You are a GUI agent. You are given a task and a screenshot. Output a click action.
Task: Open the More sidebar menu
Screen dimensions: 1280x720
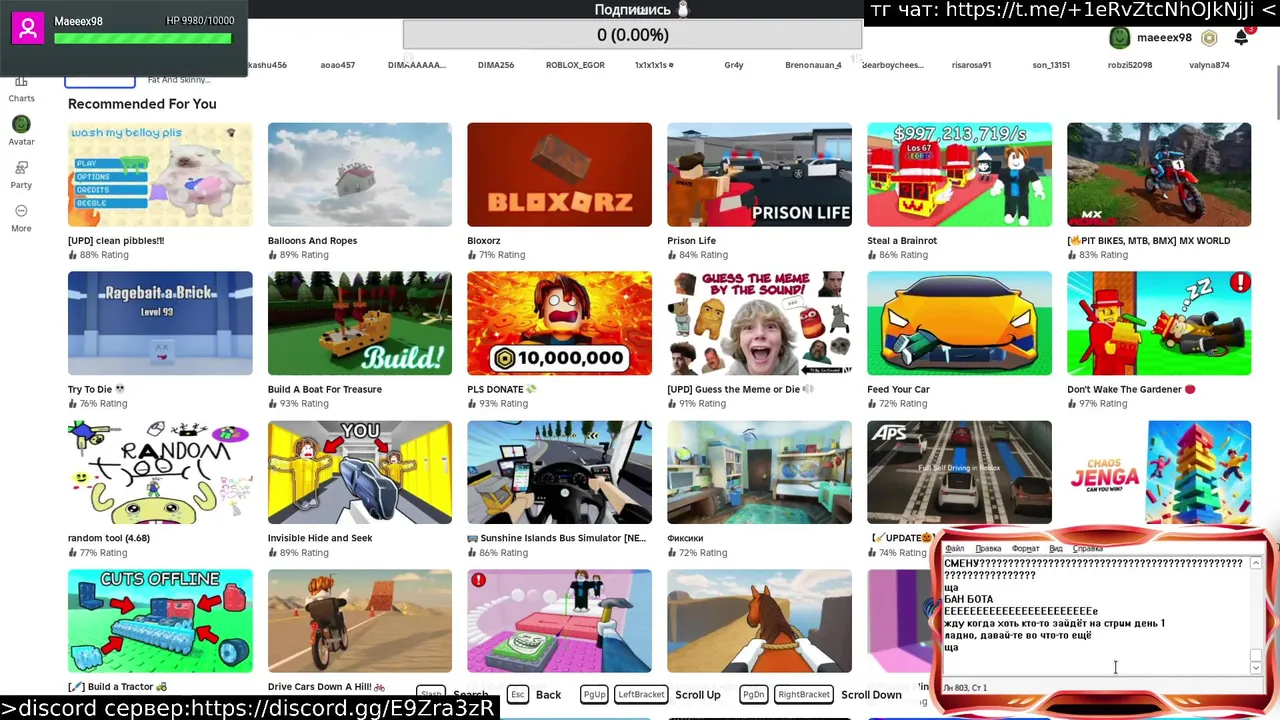pyautogui.click(x=21, y=211)
